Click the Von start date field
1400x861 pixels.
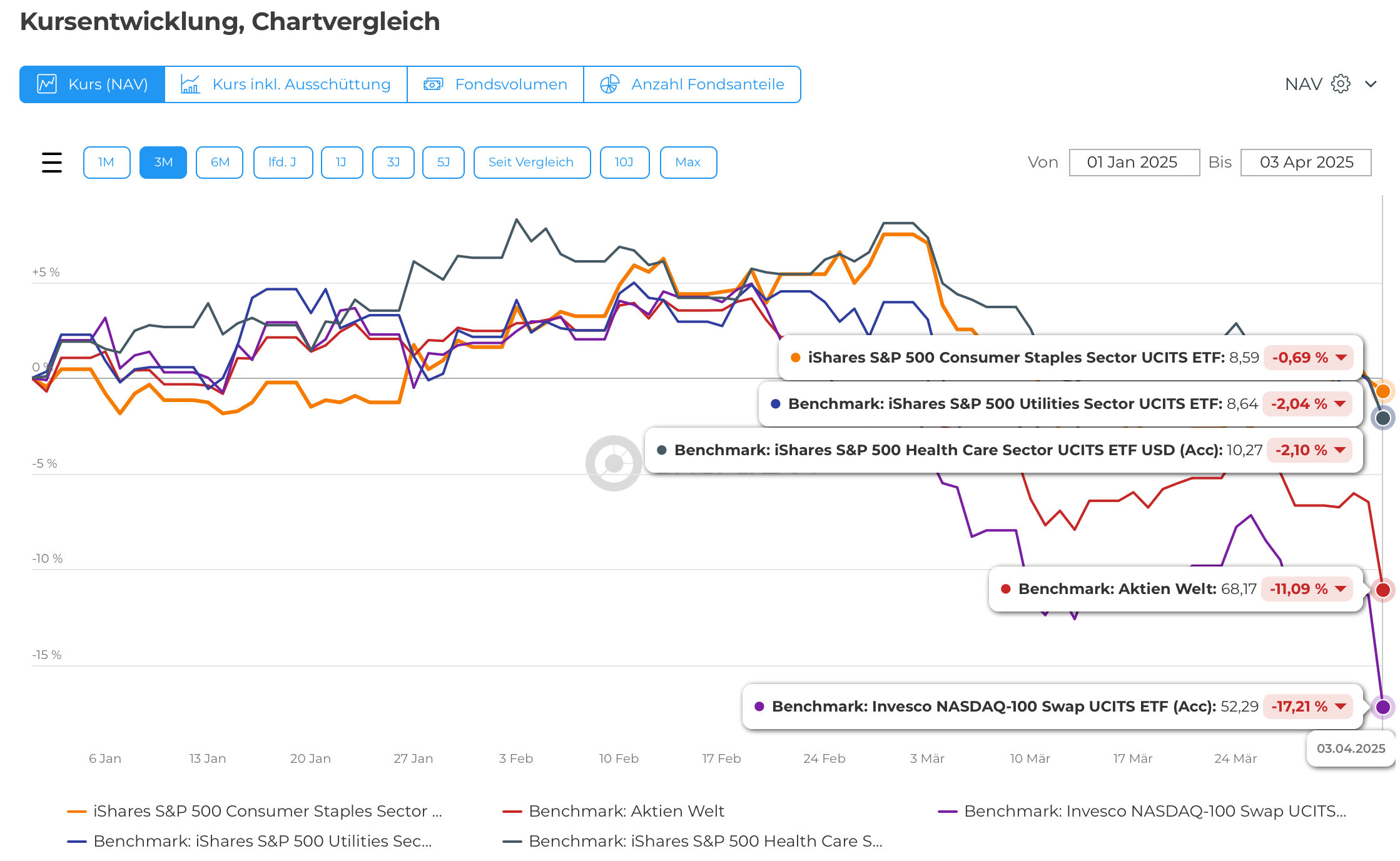tap(1134, 163)
